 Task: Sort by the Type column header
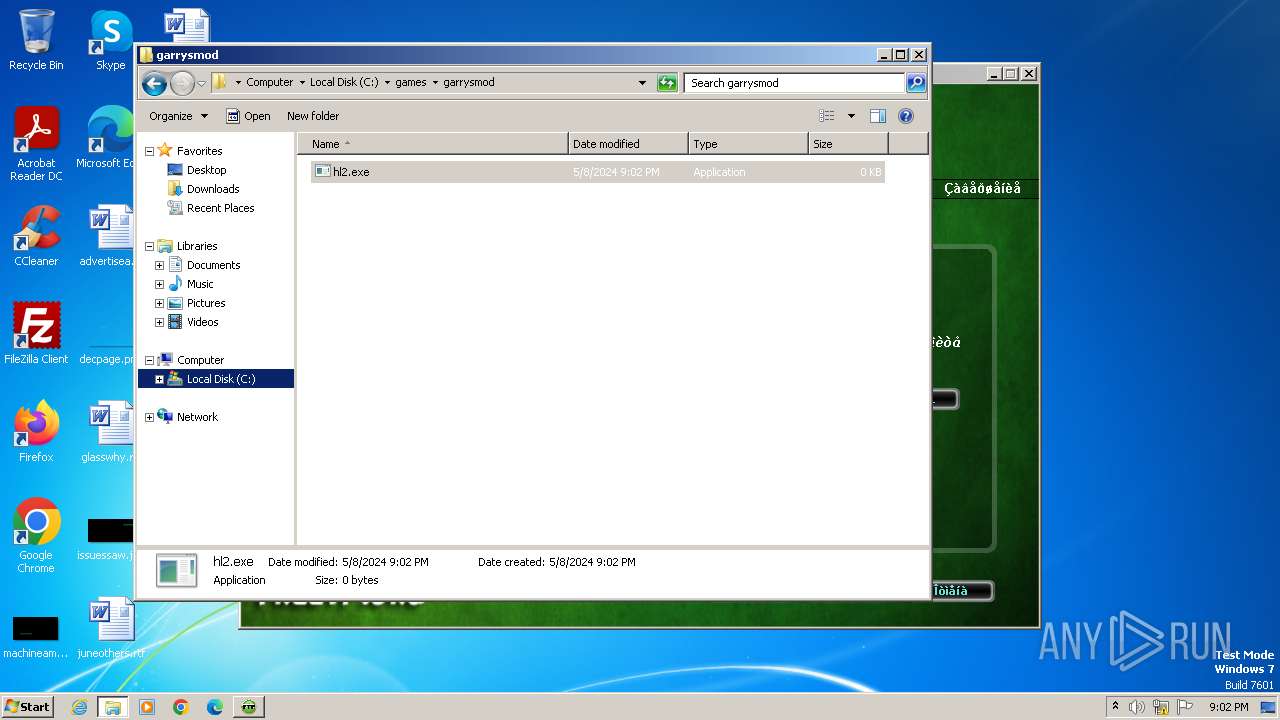[748, 144]
